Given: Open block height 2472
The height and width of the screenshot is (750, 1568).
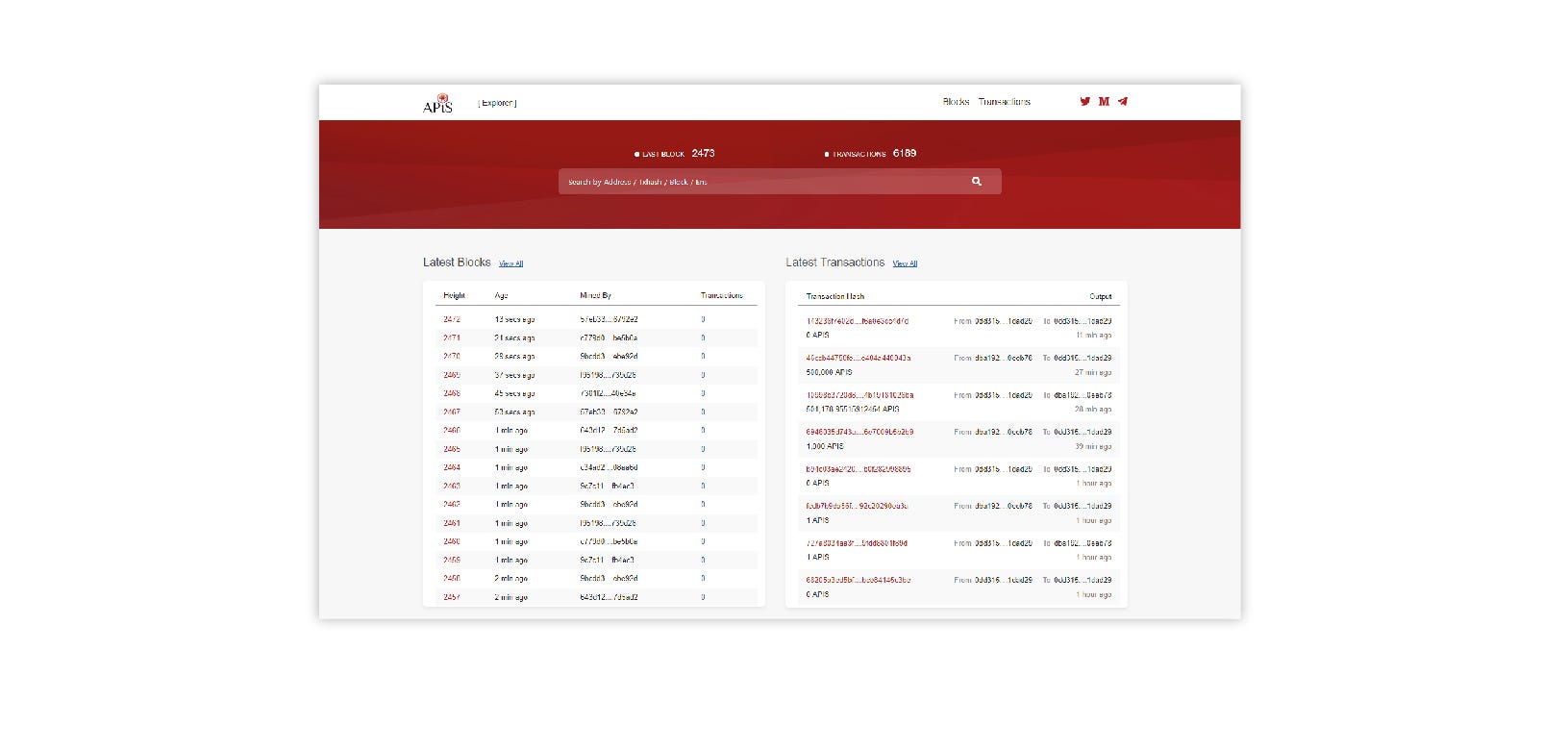Looking at the screenshot, I should (452, 319).
